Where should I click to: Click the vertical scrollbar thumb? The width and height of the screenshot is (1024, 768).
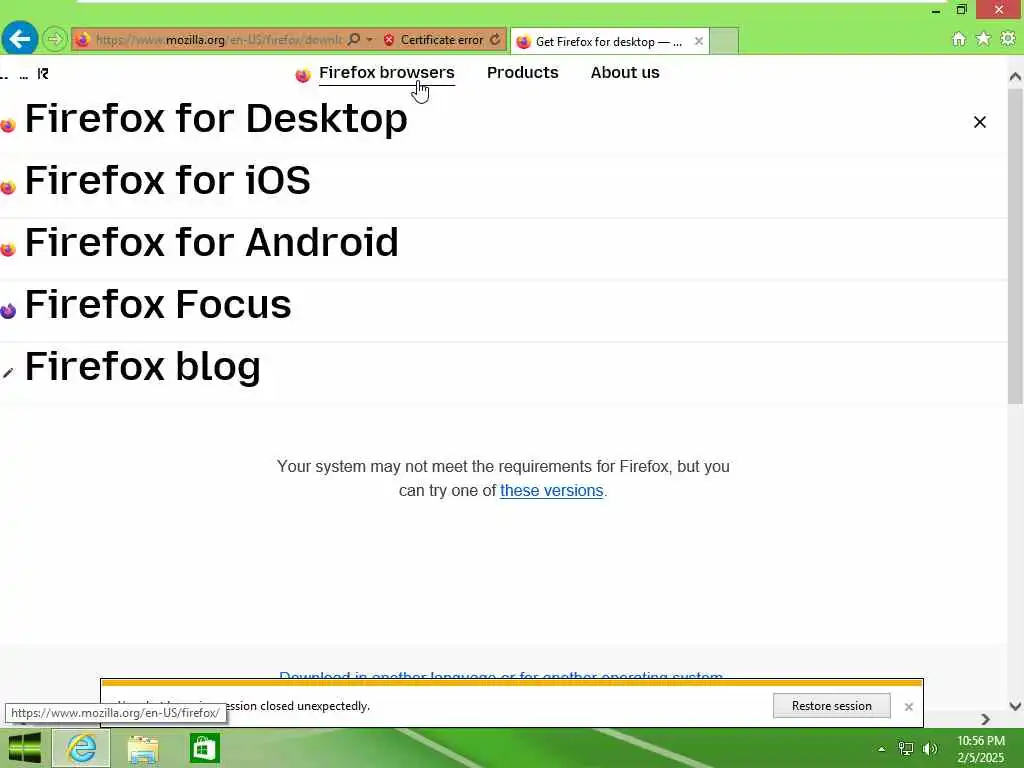pos(1015,248)
